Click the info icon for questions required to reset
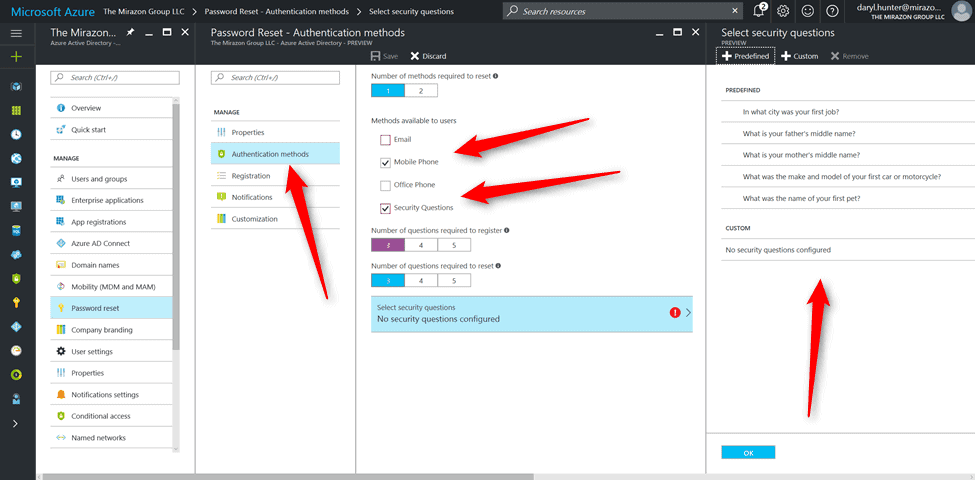Viewport: 975px width, 480px height. tap(499, 265)
